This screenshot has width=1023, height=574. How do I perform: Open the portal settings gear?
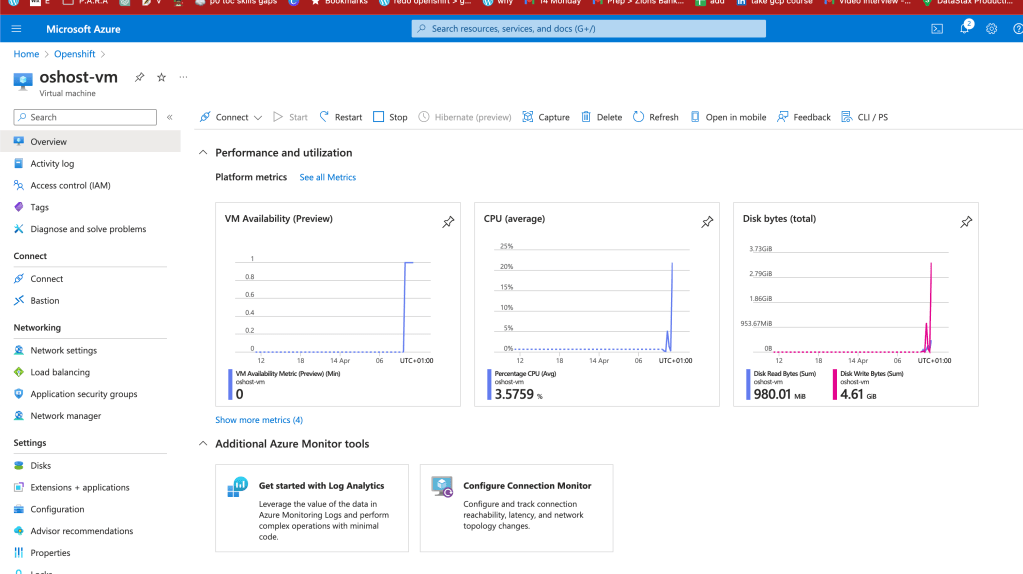[992, 29]
